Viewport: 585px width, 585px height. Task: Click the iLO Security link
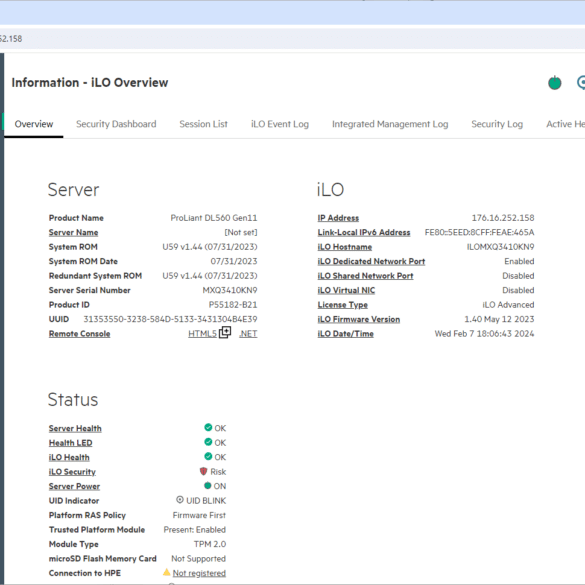tap(72, 472)
